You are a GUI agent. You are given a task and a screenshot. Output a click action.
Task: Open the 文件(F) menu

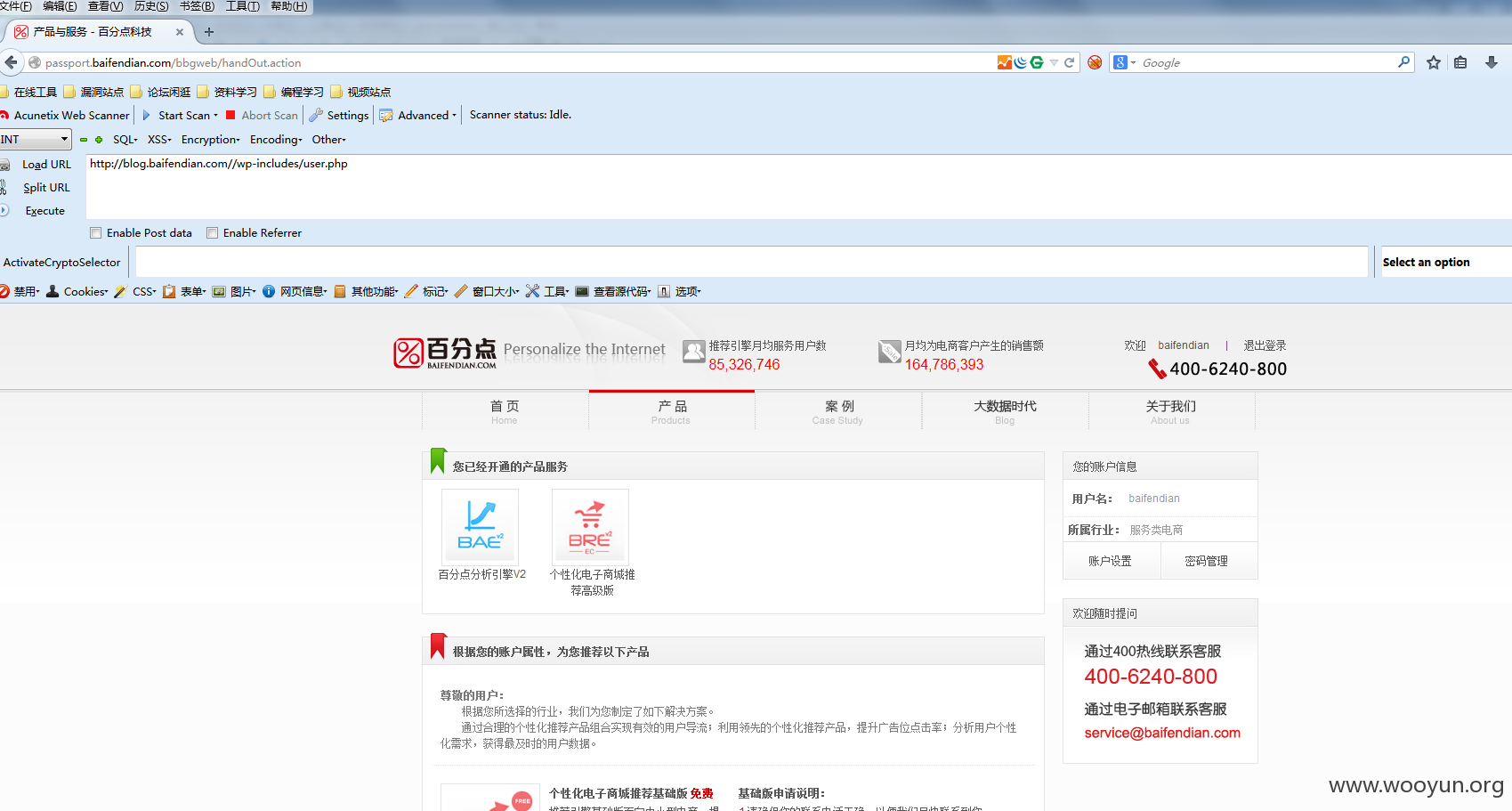point(16,6)
